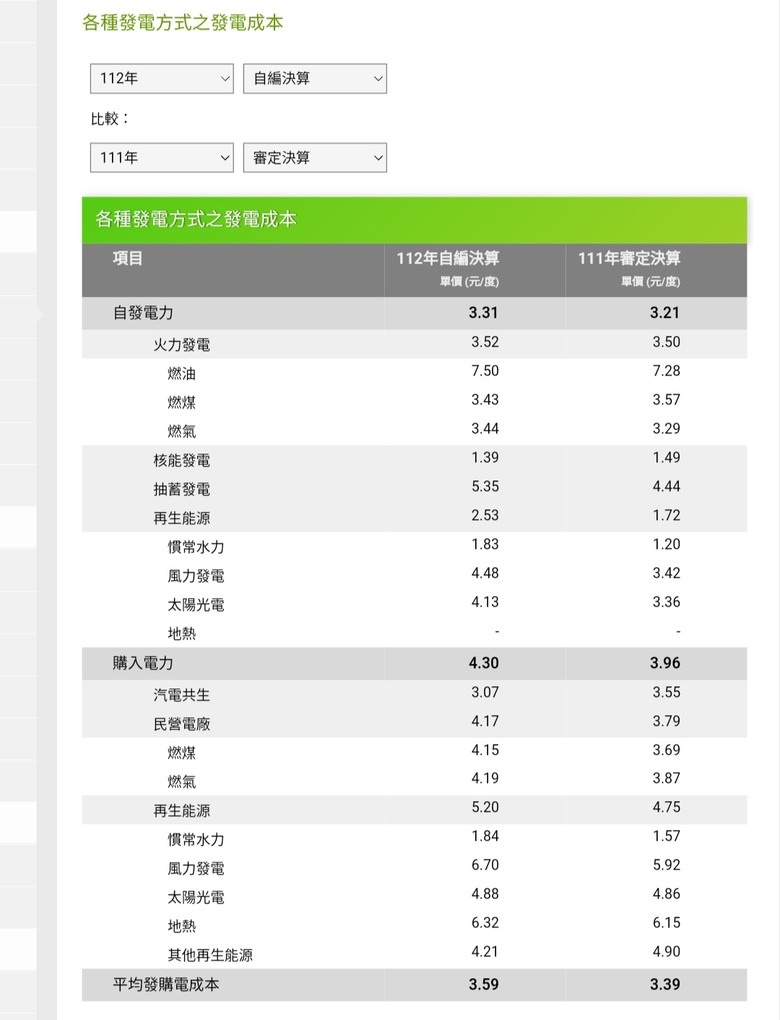Click the 4.44 value for 抽蓄發電

coord(667,487)
